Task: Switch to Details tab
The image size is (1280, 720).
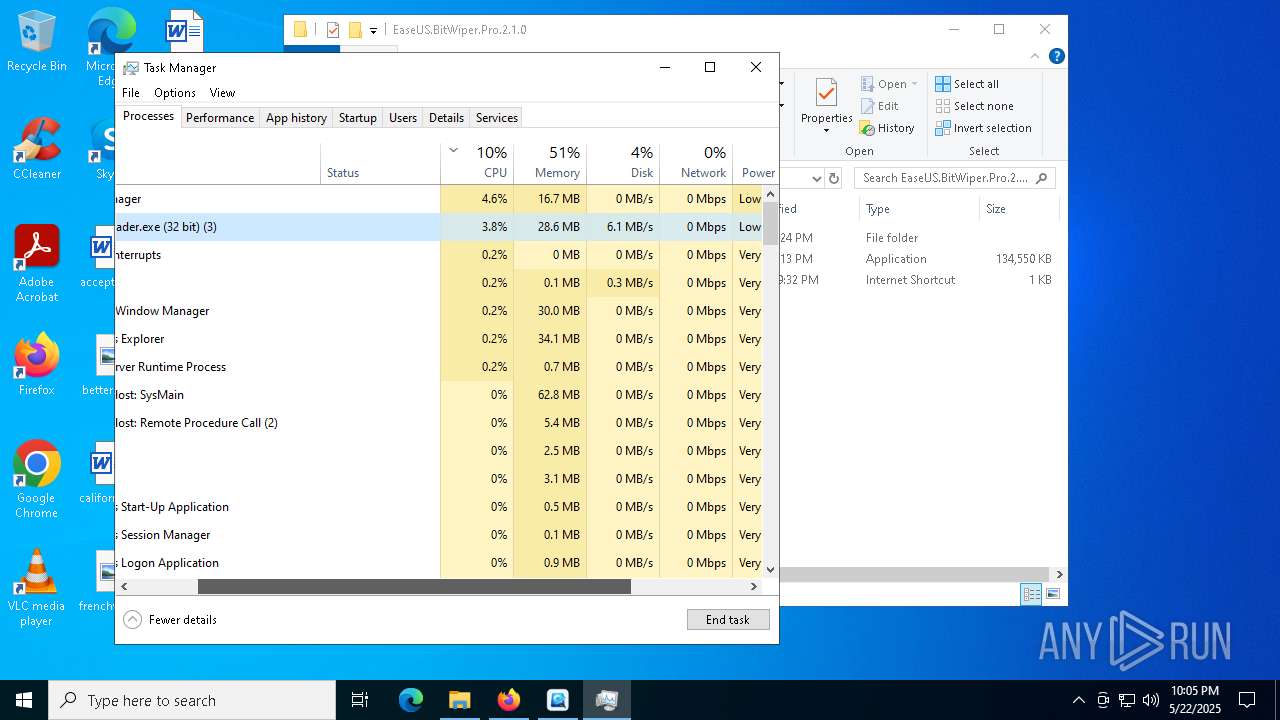Action: [x=446, y=117]
